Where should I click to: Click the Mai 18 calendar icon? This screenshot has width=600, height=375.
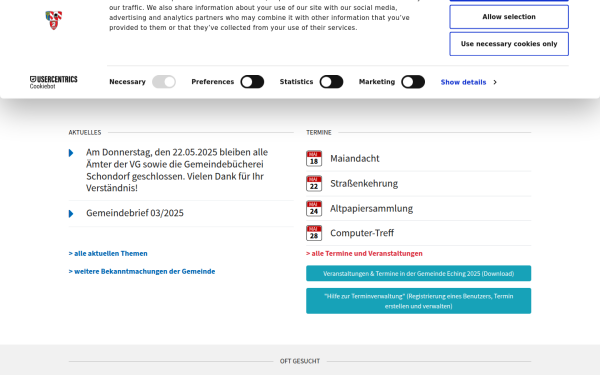click(x=314, y=158)
